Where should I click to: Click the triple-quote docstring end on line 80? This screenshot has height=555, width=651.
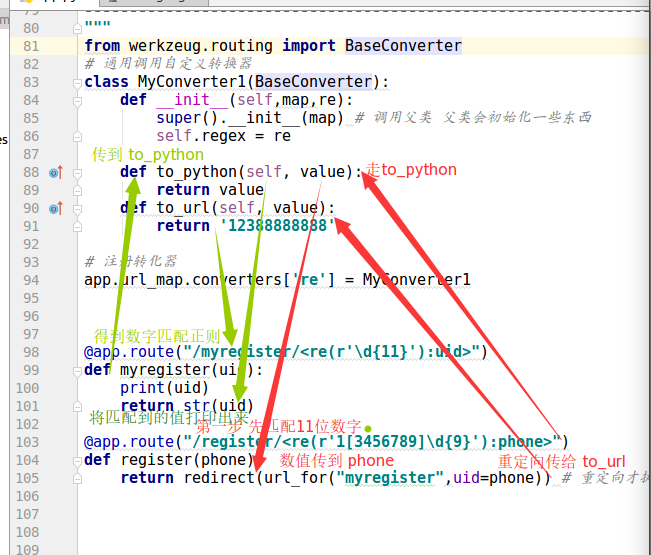[x=98, y=25]
